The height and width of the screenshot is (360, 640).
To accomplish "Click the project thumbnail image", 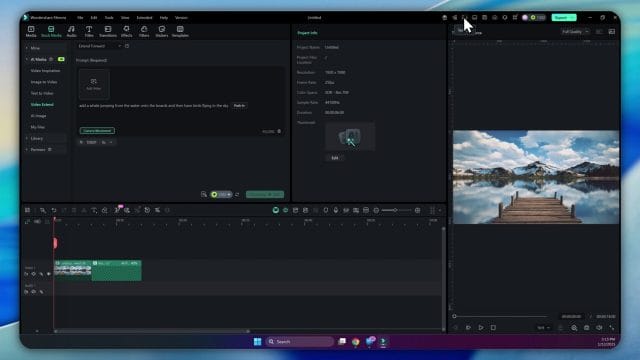I will click(x=350, y=137).
